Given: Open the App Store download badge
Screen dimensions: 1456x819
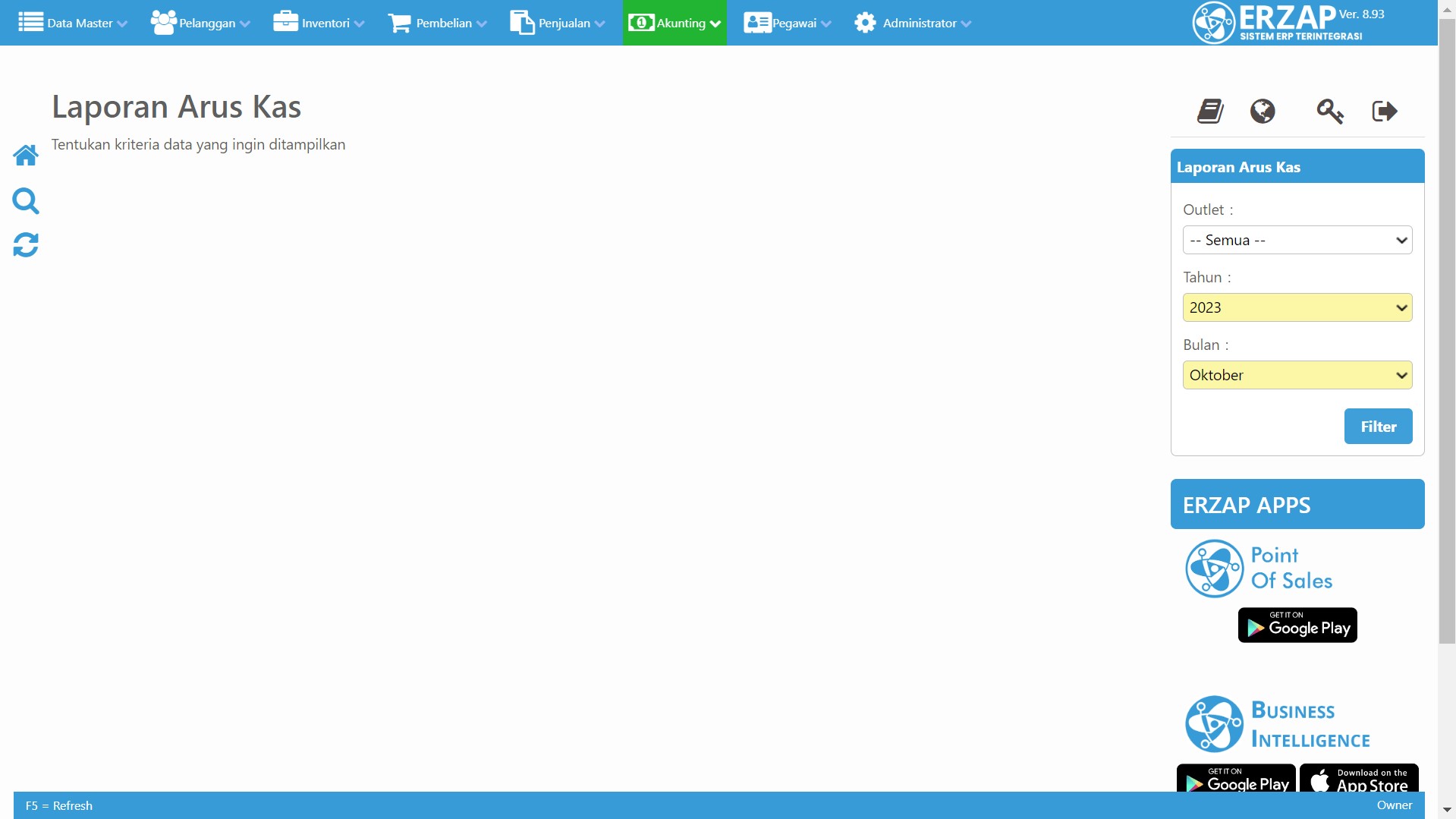Looking at the screenshot, I should click(1359, 778).
